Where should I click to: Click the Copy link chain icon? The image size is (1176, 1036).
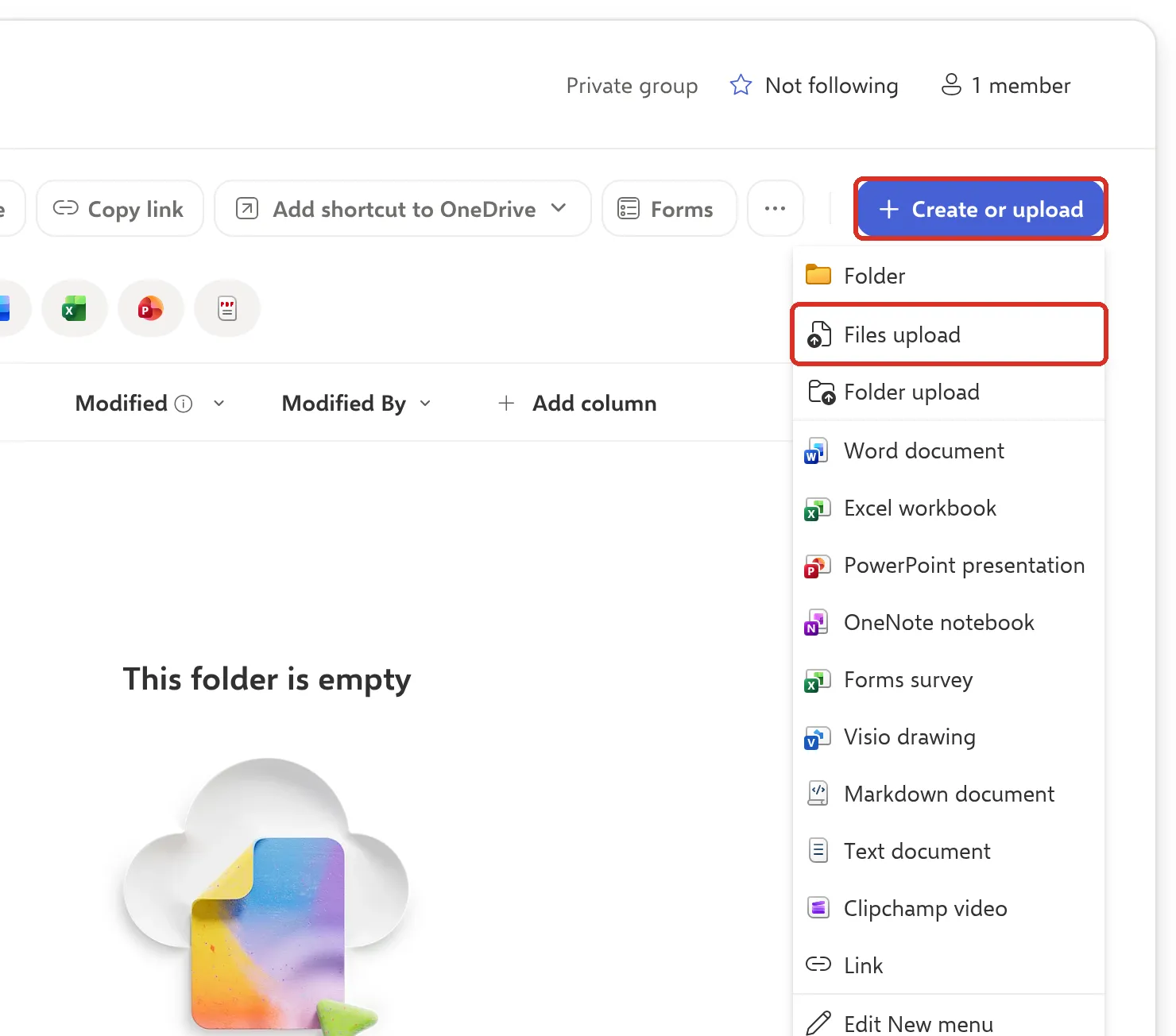65,208
